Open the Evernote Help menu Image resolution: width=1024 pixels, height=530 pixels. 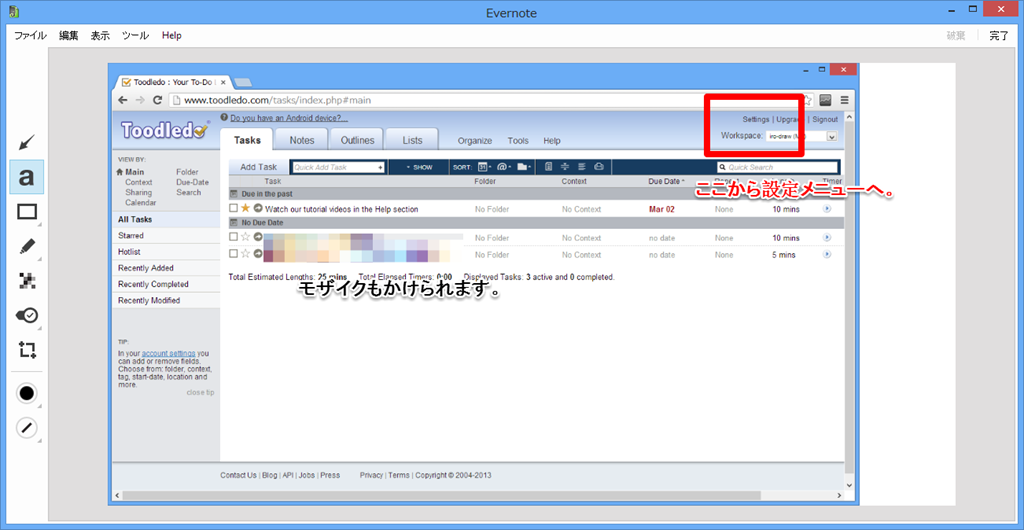coord(172,36)
